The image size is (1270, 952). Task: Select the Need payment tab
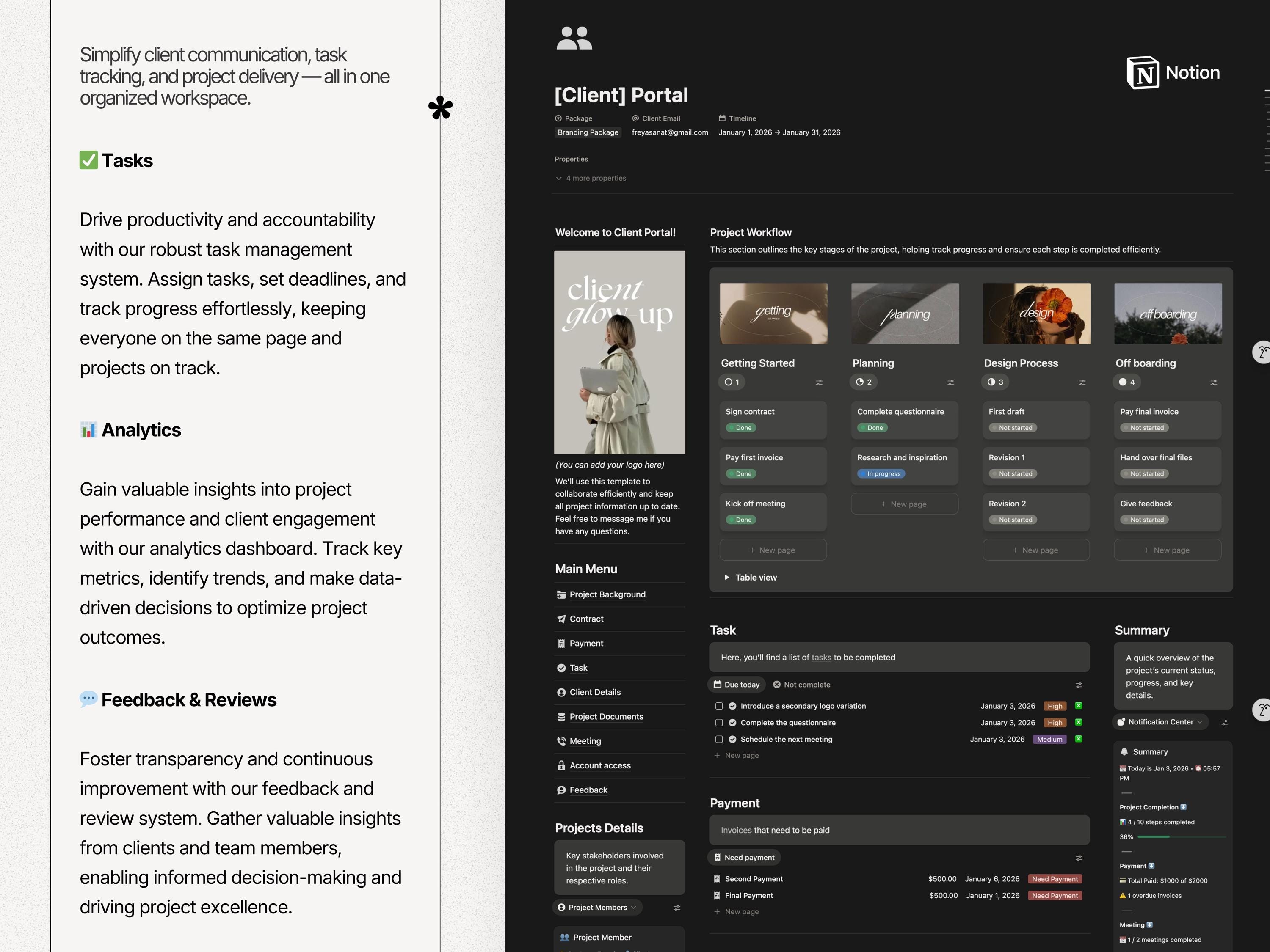point(744,857)
